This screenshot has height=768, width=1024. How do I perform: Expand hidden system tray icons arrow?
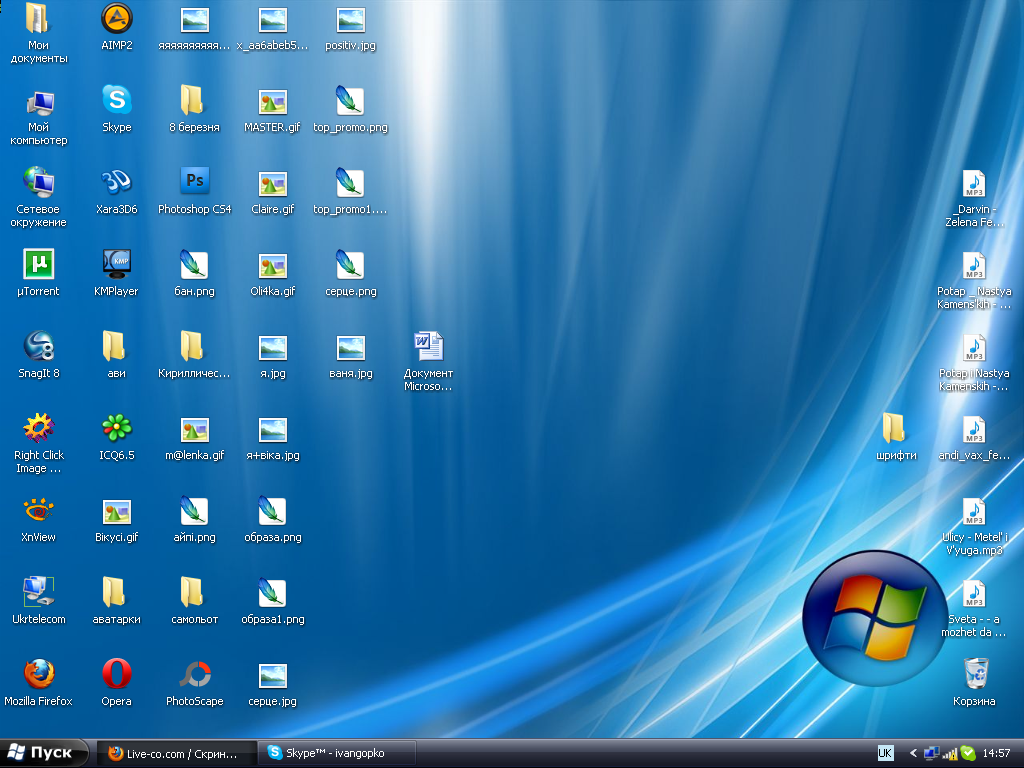pos(913,753)
